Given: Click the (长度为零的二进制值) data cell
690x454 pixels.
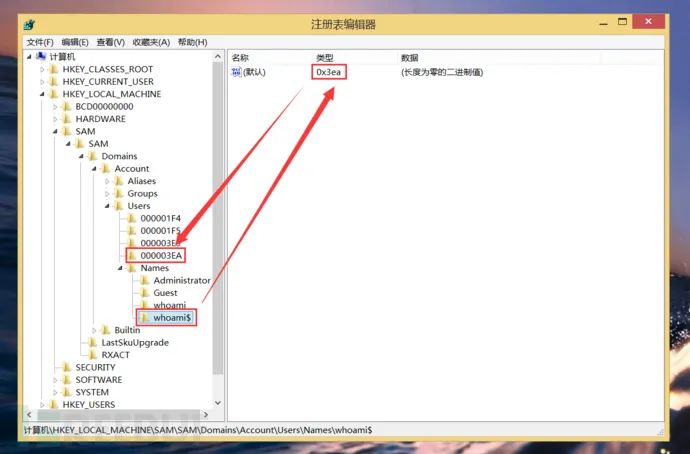Looking at the screenshot, I should 442,72.
